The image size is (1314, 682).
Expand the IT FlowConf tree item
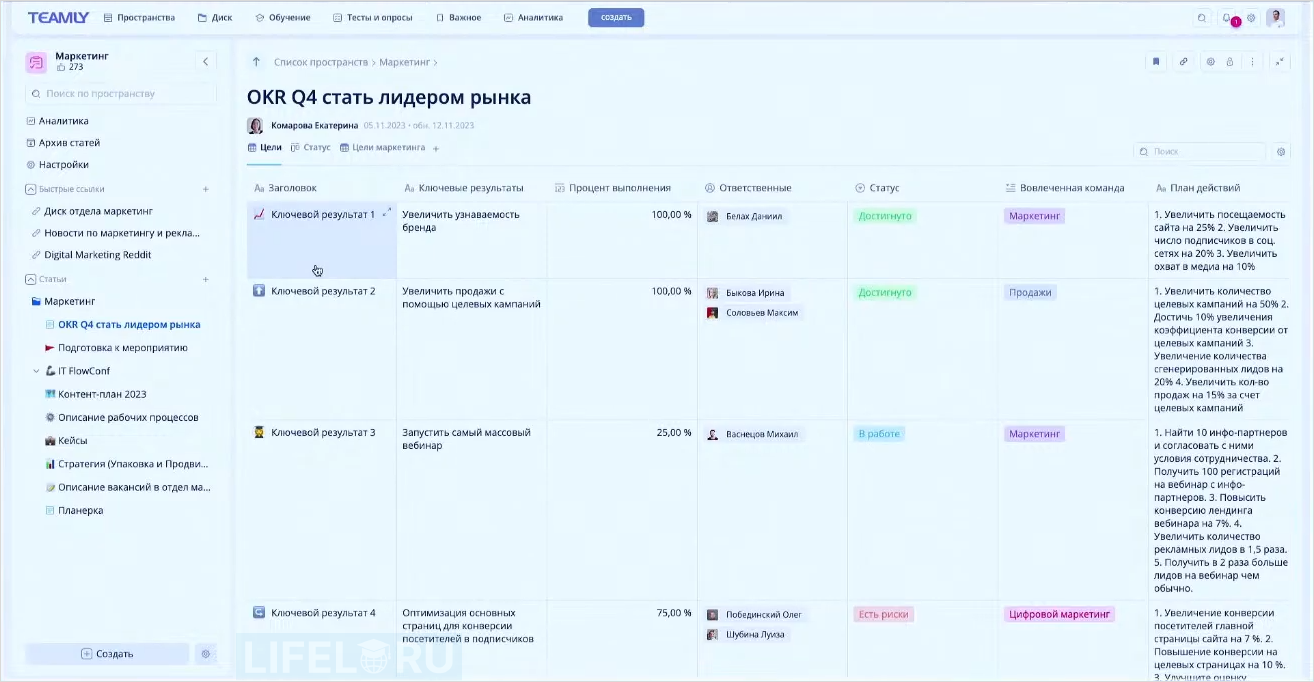[x=34, y=370]
